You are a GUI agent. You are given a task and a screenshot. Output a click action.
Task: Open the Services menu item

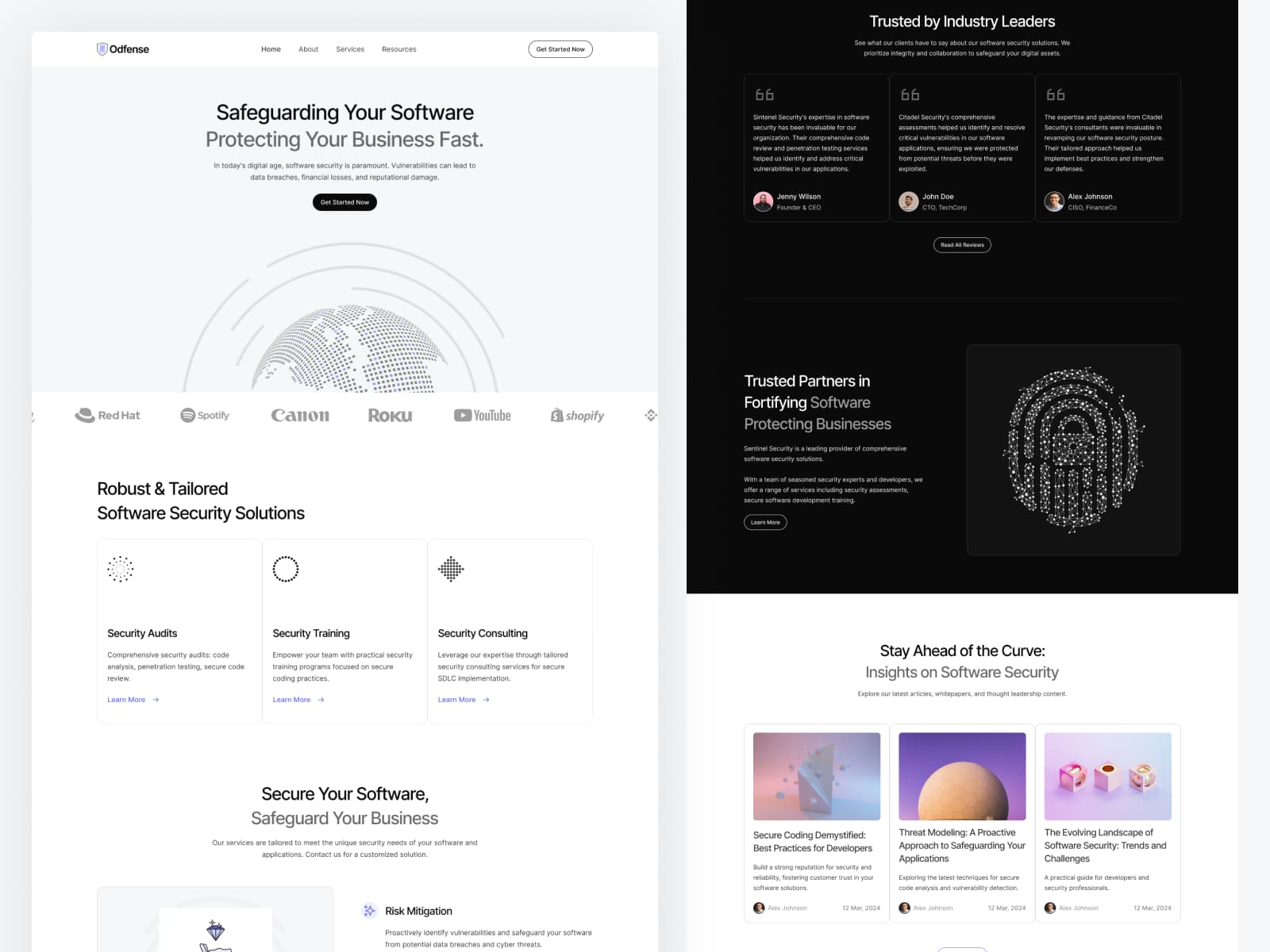(x=350, y=49)
